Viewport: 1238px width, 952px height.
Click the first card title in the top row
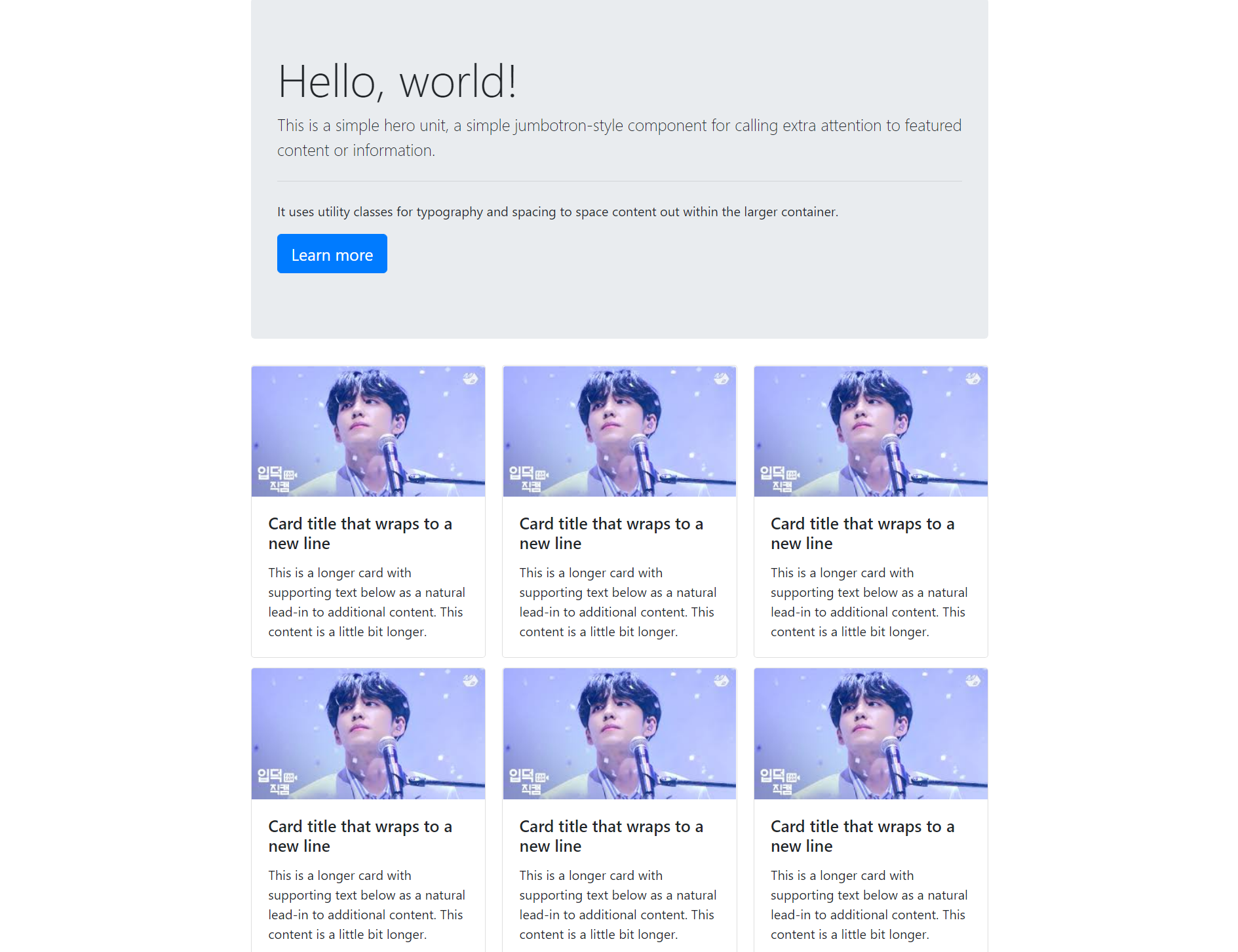360,533
